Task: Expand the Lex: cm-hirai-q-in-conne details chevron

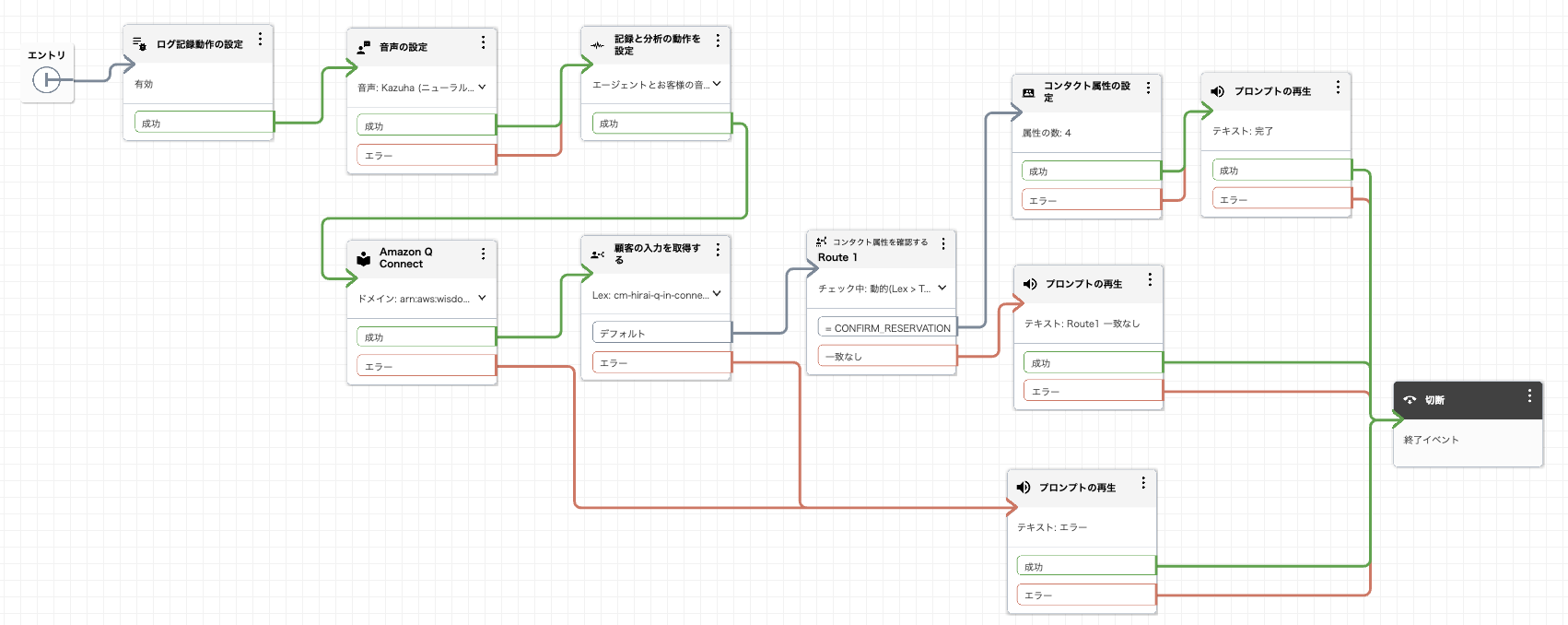Action: click(717, 294)
